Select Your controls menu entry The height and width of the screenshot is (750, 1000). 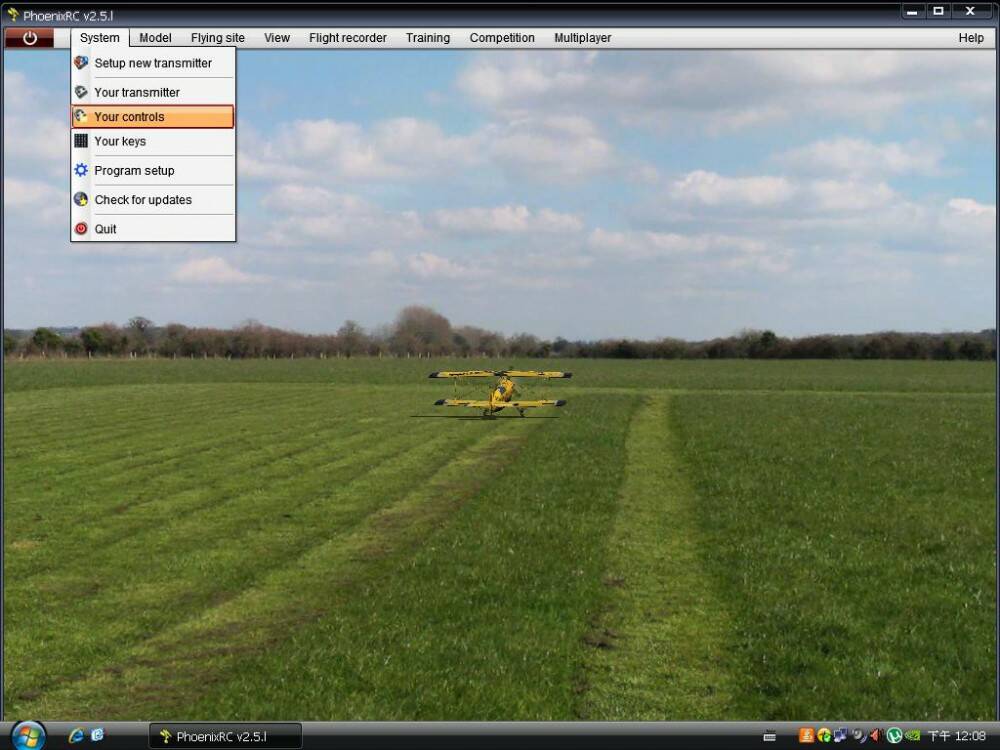tap(153, 117)
